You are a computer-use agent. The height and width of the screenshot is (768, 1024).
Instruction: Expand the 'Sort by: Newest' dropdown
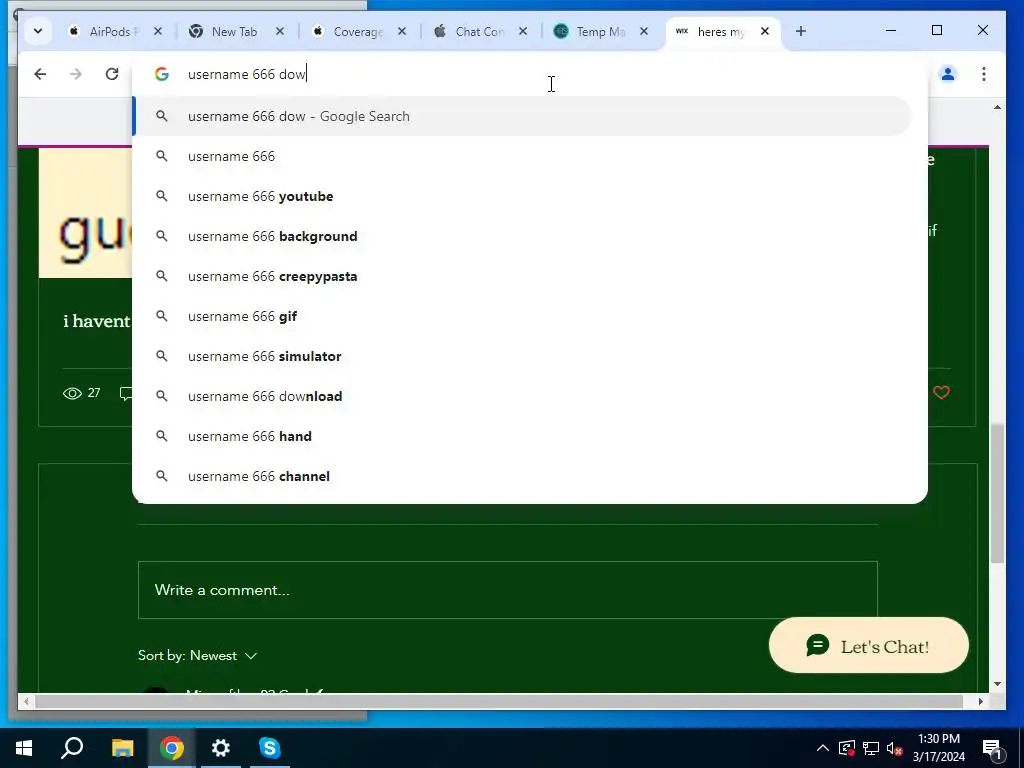(x=197, y=656)
